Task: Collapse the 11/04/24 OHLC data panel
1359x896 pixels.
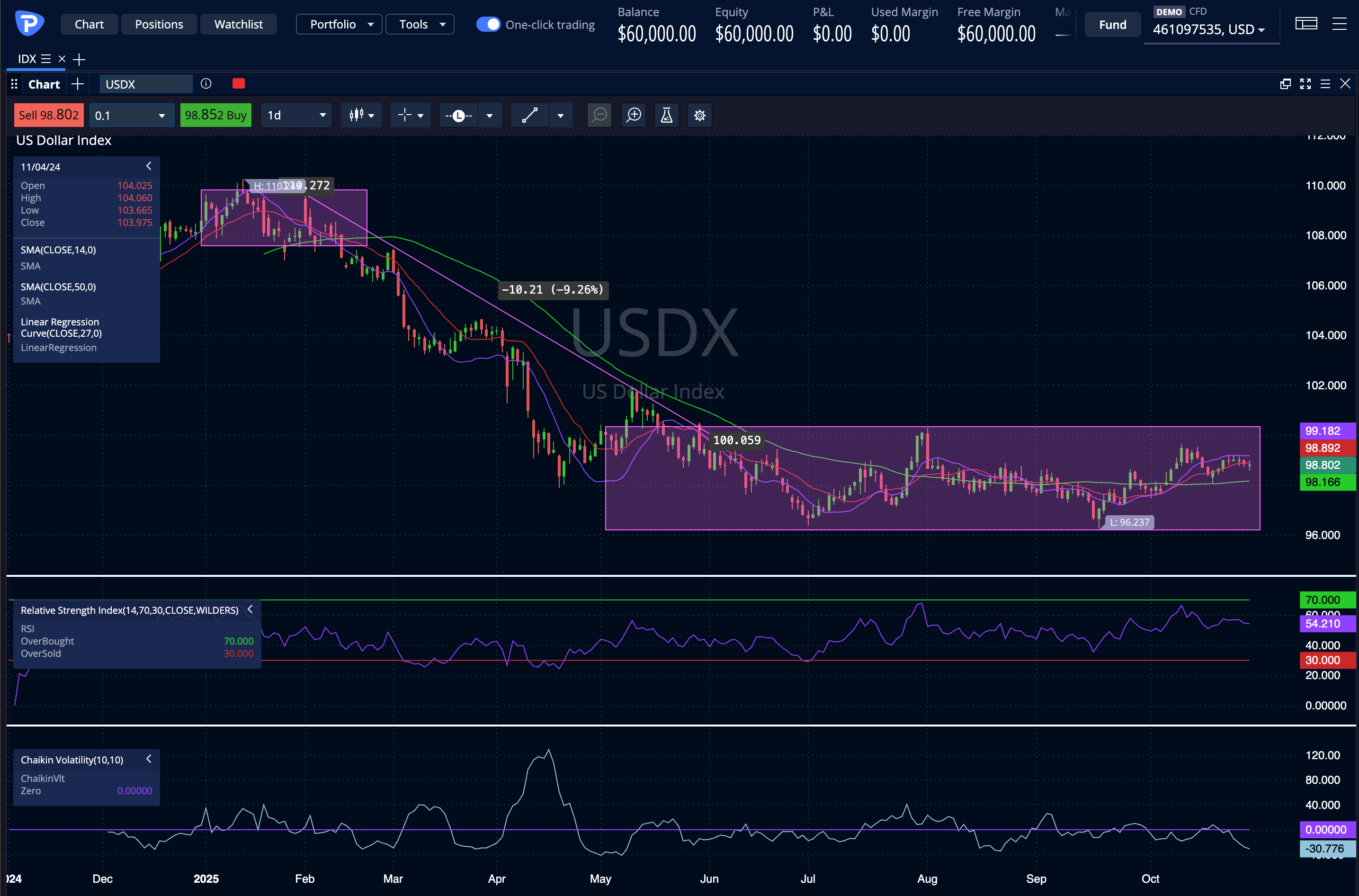Action: coord(149,166)
